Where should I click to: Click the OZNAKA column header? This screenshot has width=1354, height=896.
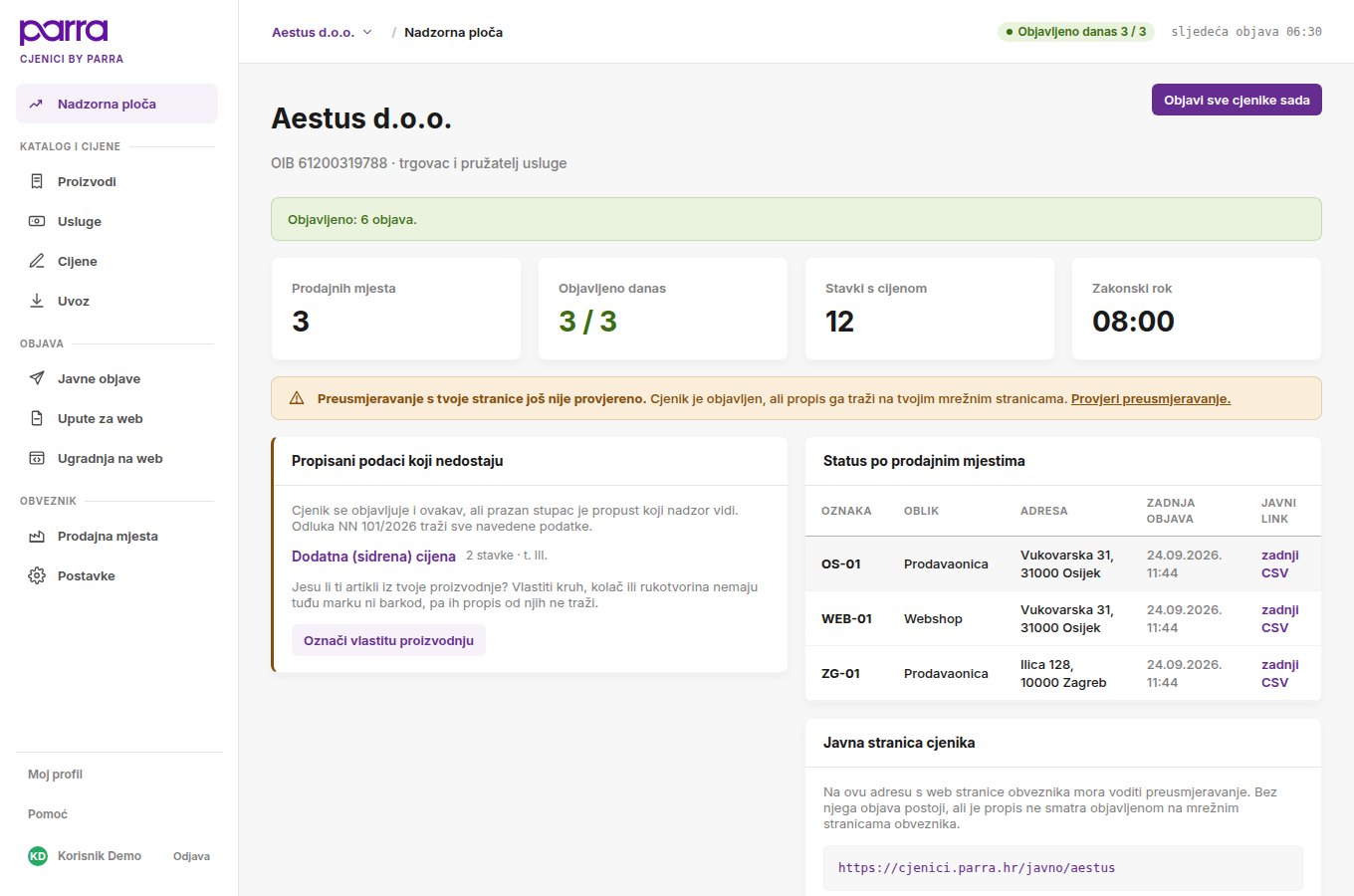tap(846, 511)
